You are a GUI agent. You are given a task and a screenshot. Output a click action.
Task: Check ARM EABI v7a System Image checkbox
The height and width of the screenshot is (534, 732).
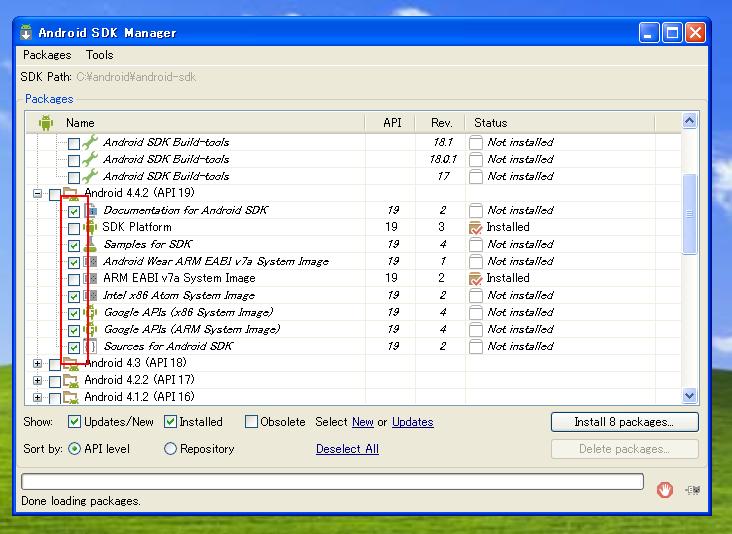click(74, 280)
